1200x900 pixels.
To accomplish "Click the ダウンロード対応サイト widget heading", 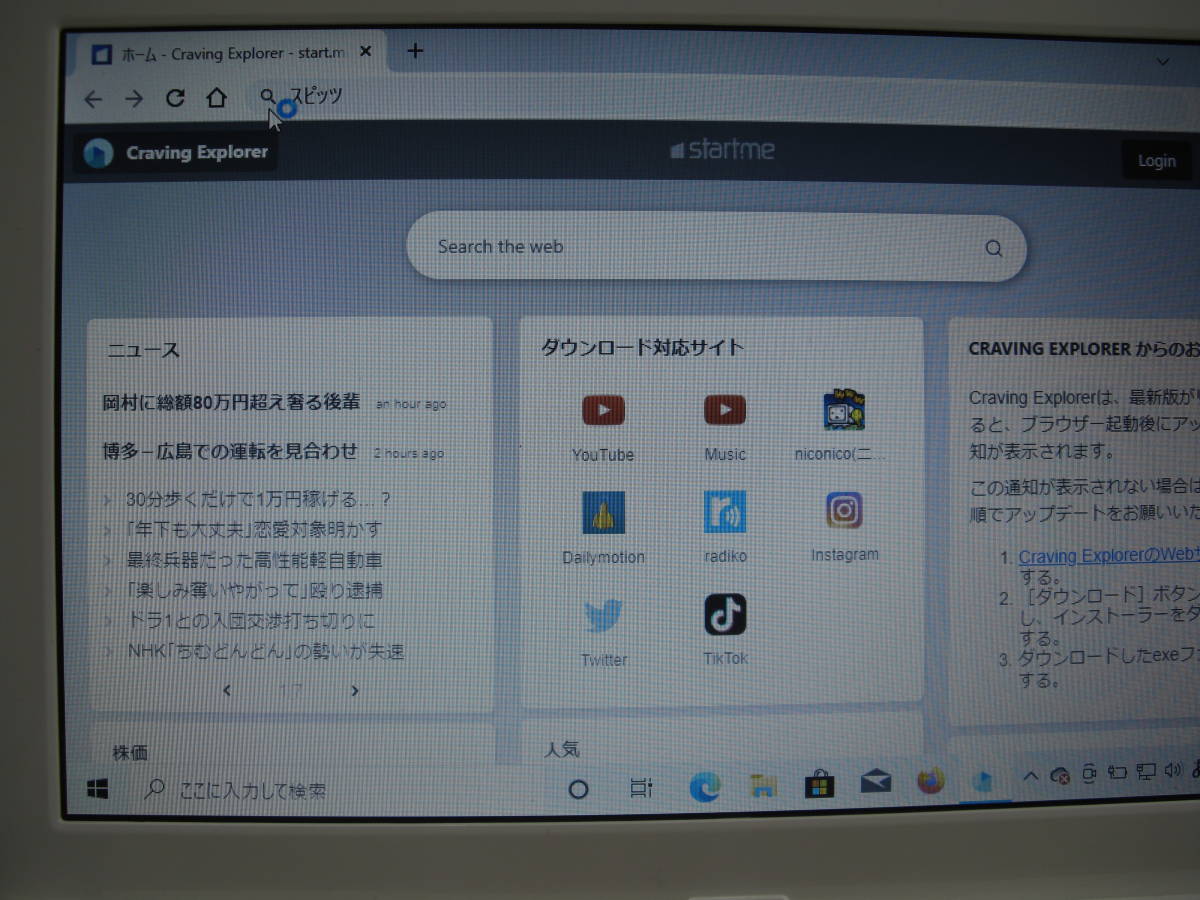I will tap(642, 348).
